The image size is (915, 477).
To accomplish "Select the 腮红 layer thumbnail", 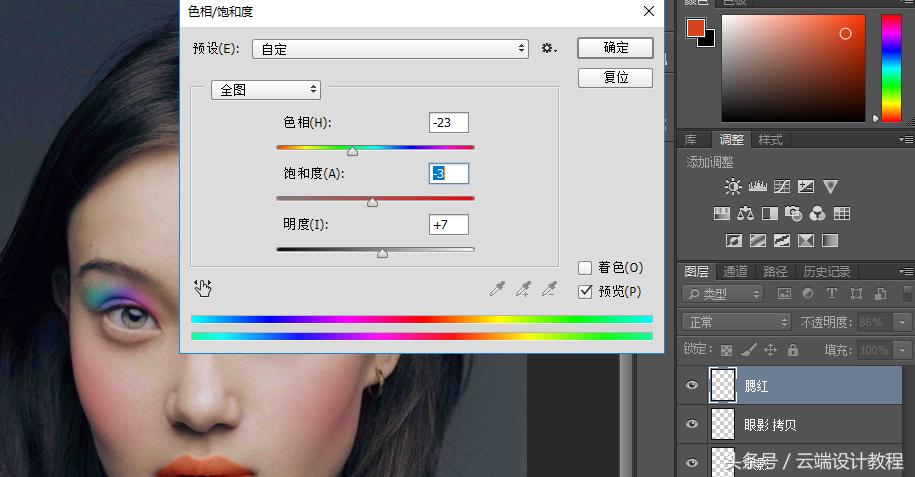I will [723, 385].
